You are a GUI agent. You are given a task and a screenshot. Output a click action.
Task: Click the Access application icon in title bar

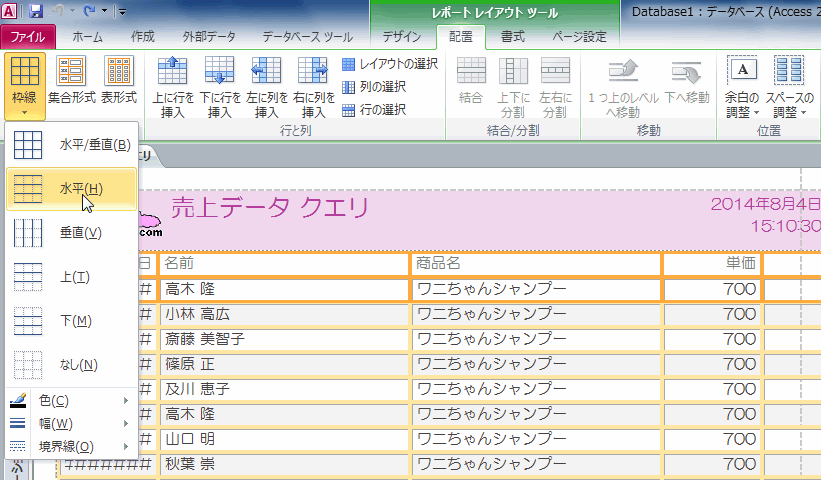click(x=9, y=10)
